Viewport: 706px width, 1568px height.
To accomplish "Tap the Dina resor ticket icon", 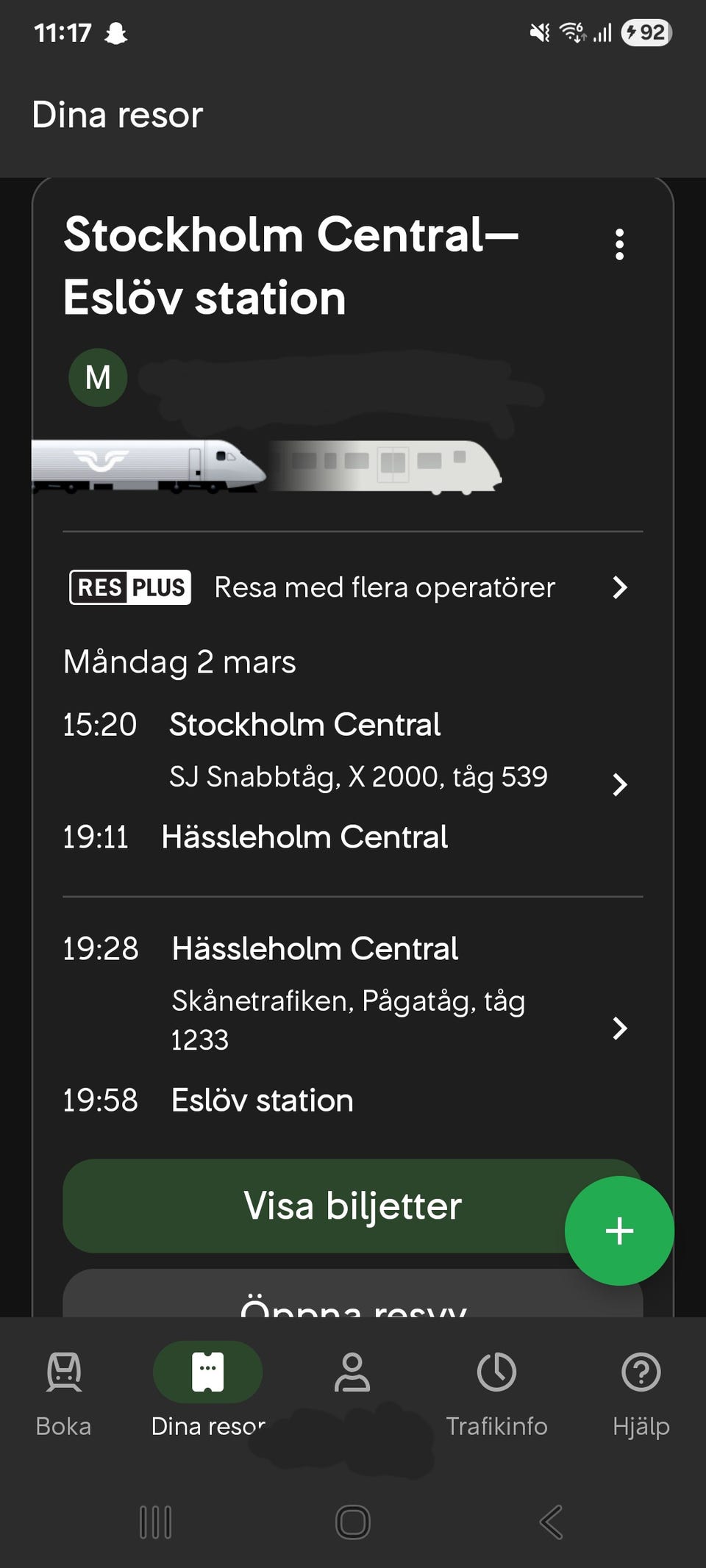I will [207, 1372].
